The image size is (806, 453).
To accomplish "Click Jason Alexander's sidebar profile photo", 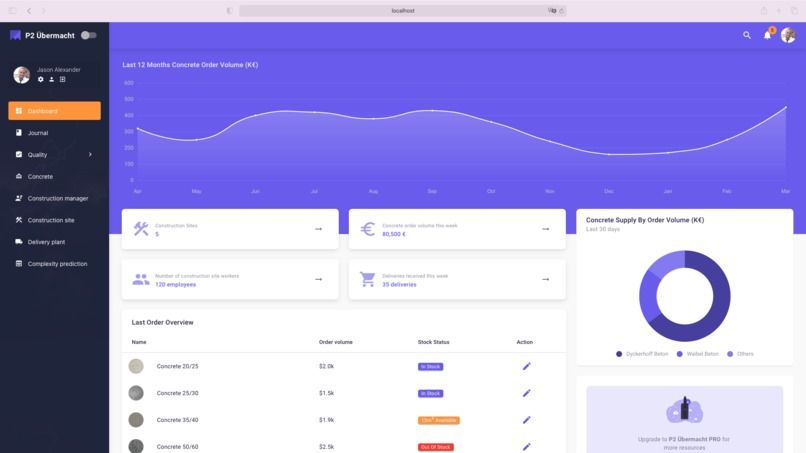I will [22, 75].
